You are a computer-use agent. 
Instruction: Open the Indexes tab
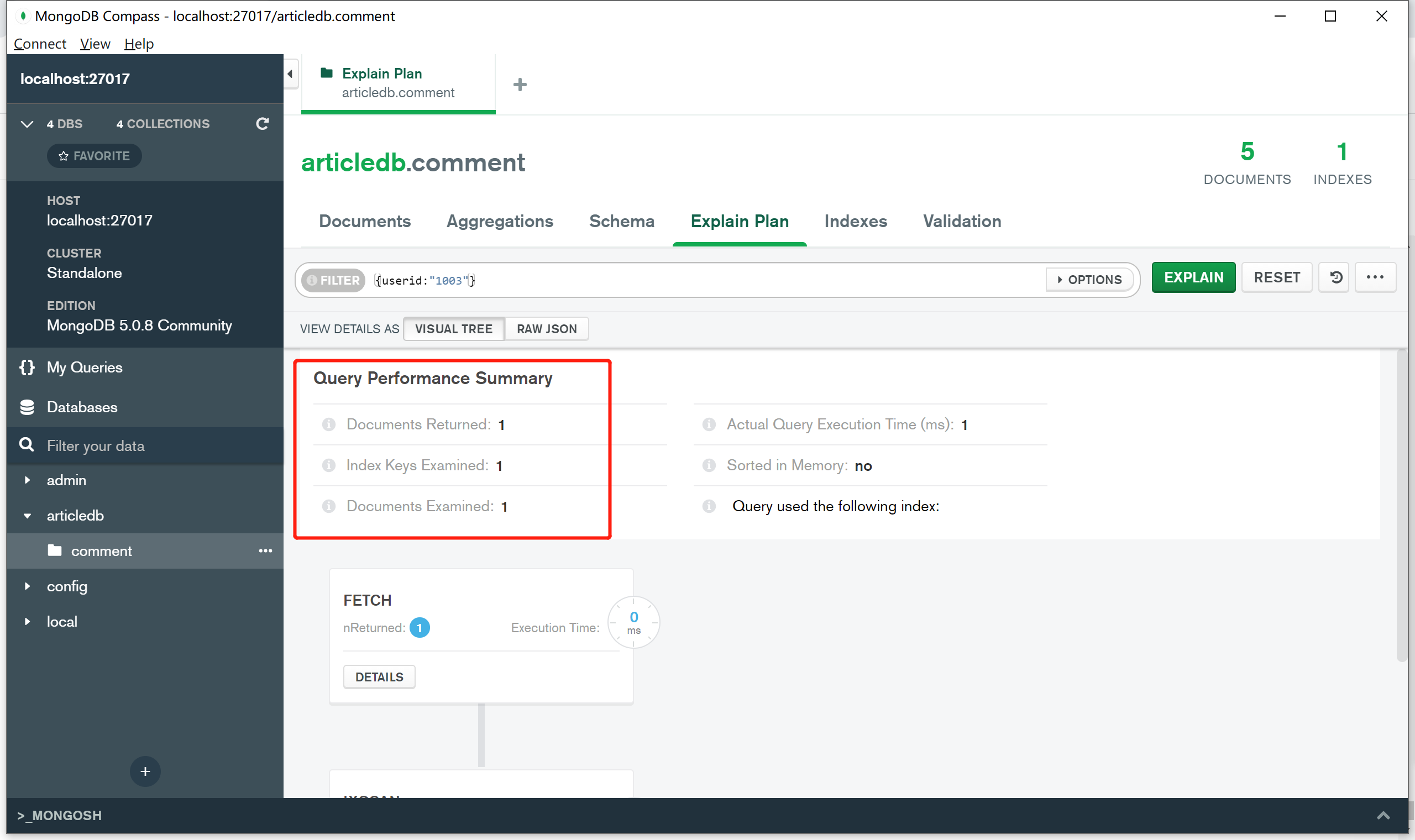coord(855,221)
